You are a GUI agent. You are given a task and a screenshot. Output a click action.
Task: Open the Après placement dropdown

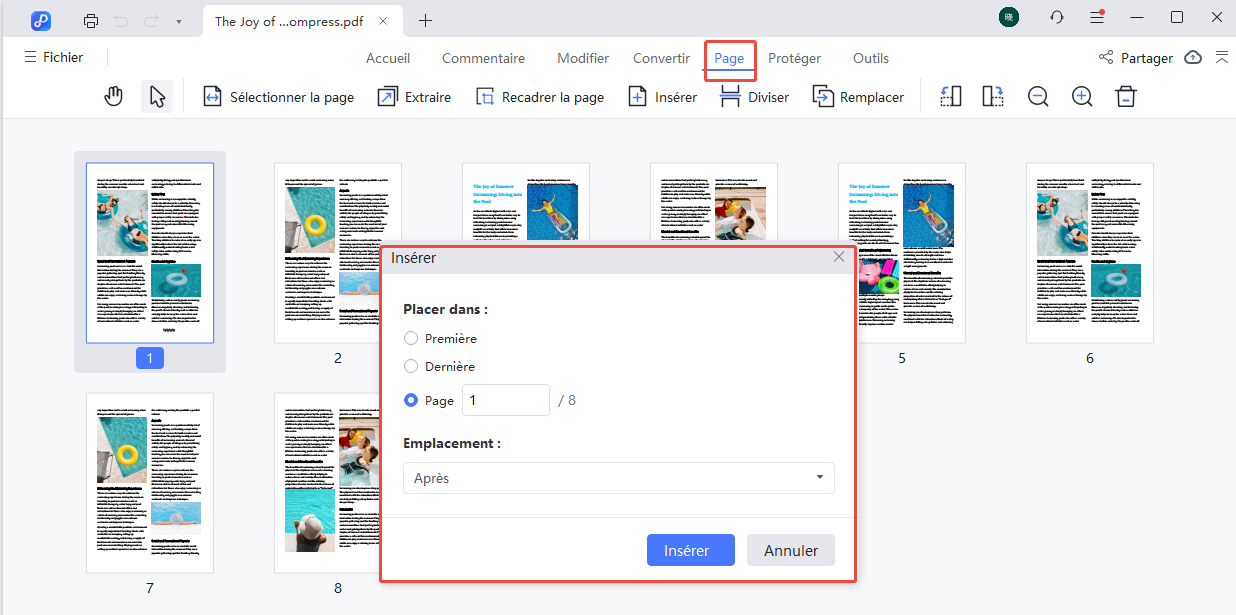click(x=618, y=478)
